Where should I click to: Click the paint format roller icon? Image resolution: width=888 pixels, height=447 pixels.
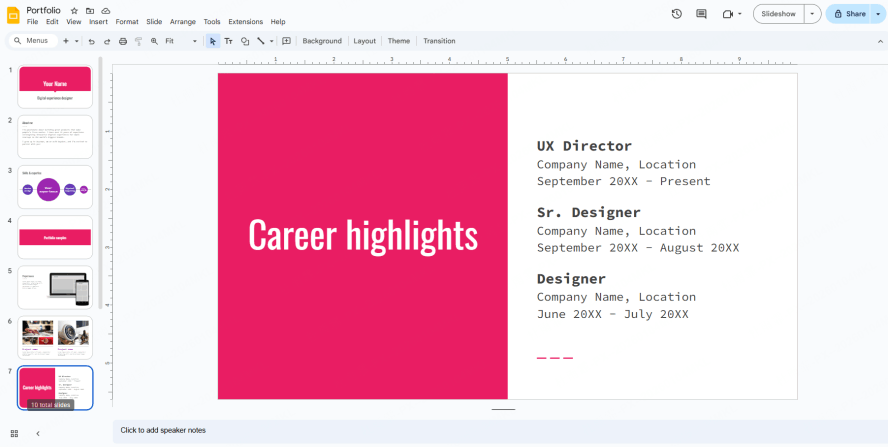click(x=138, y=41)
